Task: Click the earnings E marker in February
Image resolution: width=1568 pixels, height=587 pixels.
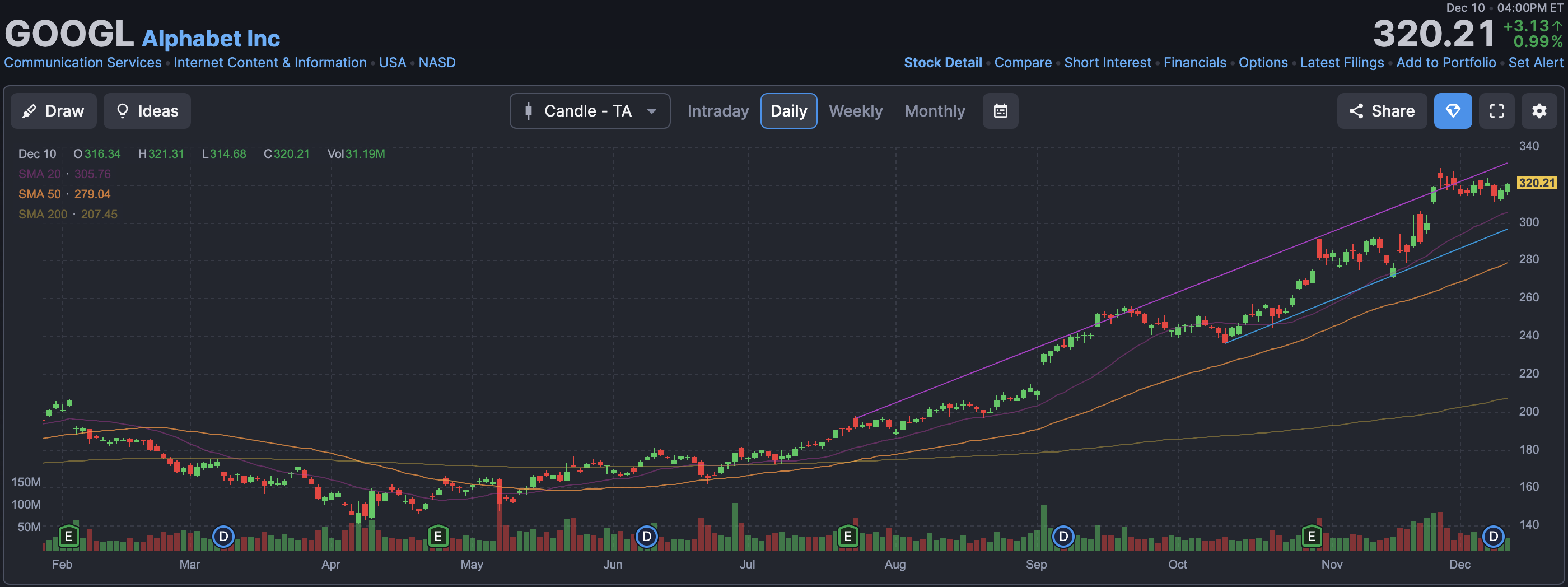Action: click(68, 537)
